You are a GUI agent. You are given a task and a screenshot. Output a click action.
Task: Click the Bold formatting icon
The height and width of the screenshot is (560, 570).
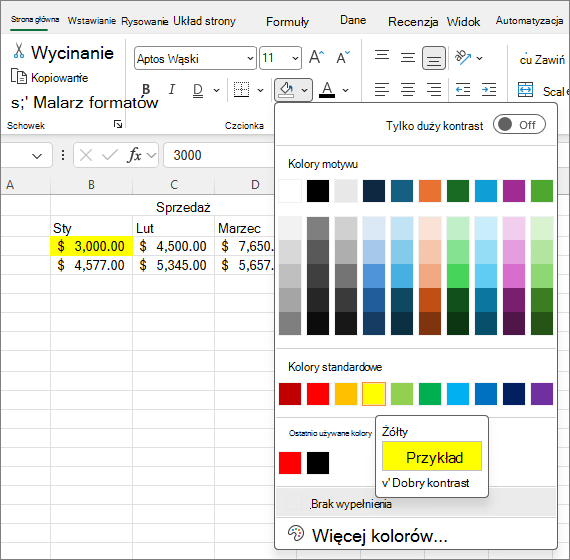(x=146, y=89)
